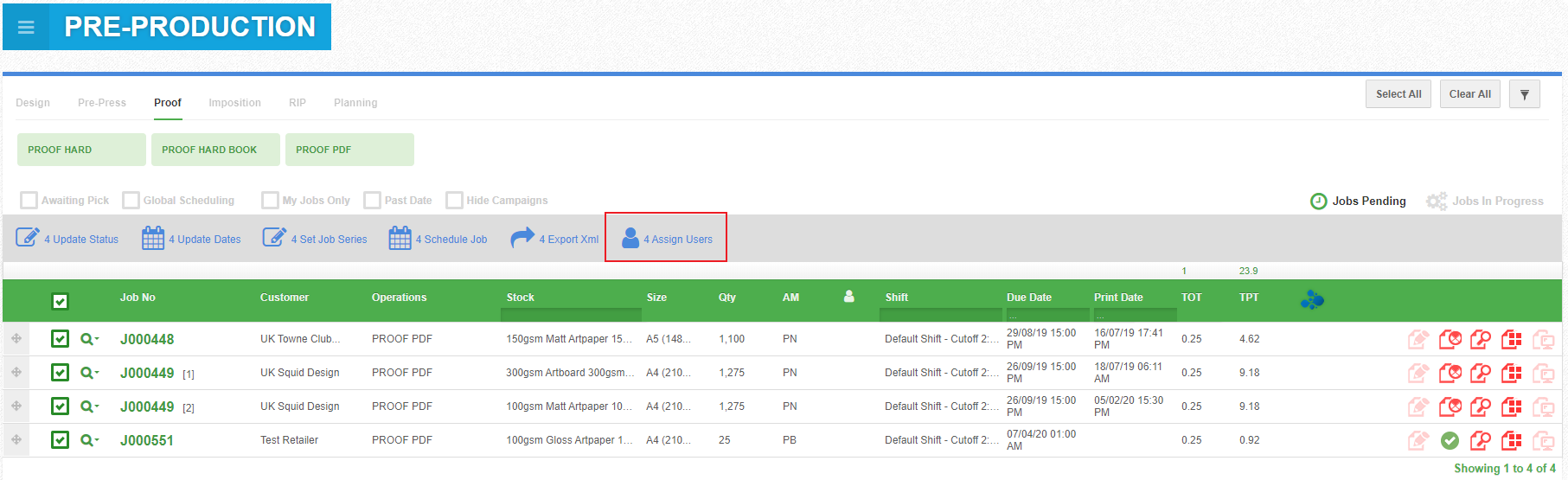Click the Shift column filter field
Viewport: 1568px width, 480px height.
tap(941, 315)
